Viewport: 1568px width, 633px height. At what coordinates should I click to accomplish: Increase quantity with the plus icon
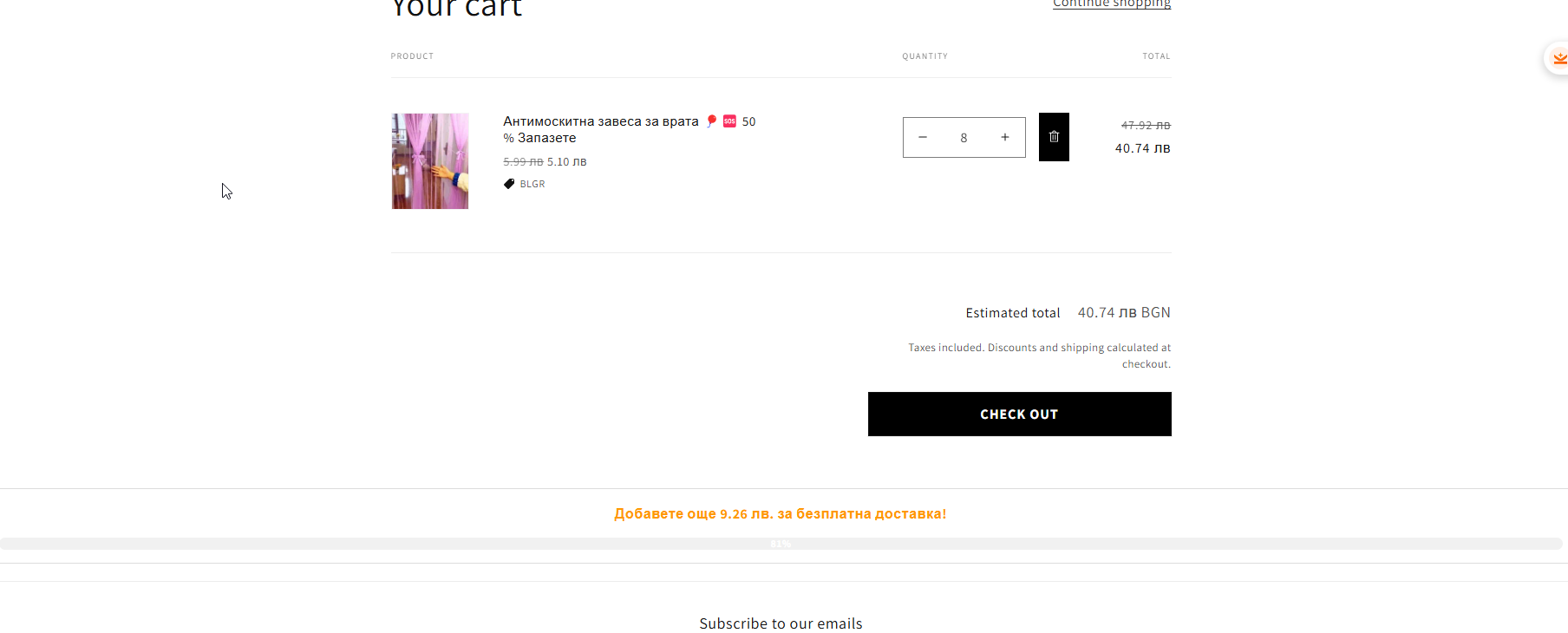coord(1005,137)
